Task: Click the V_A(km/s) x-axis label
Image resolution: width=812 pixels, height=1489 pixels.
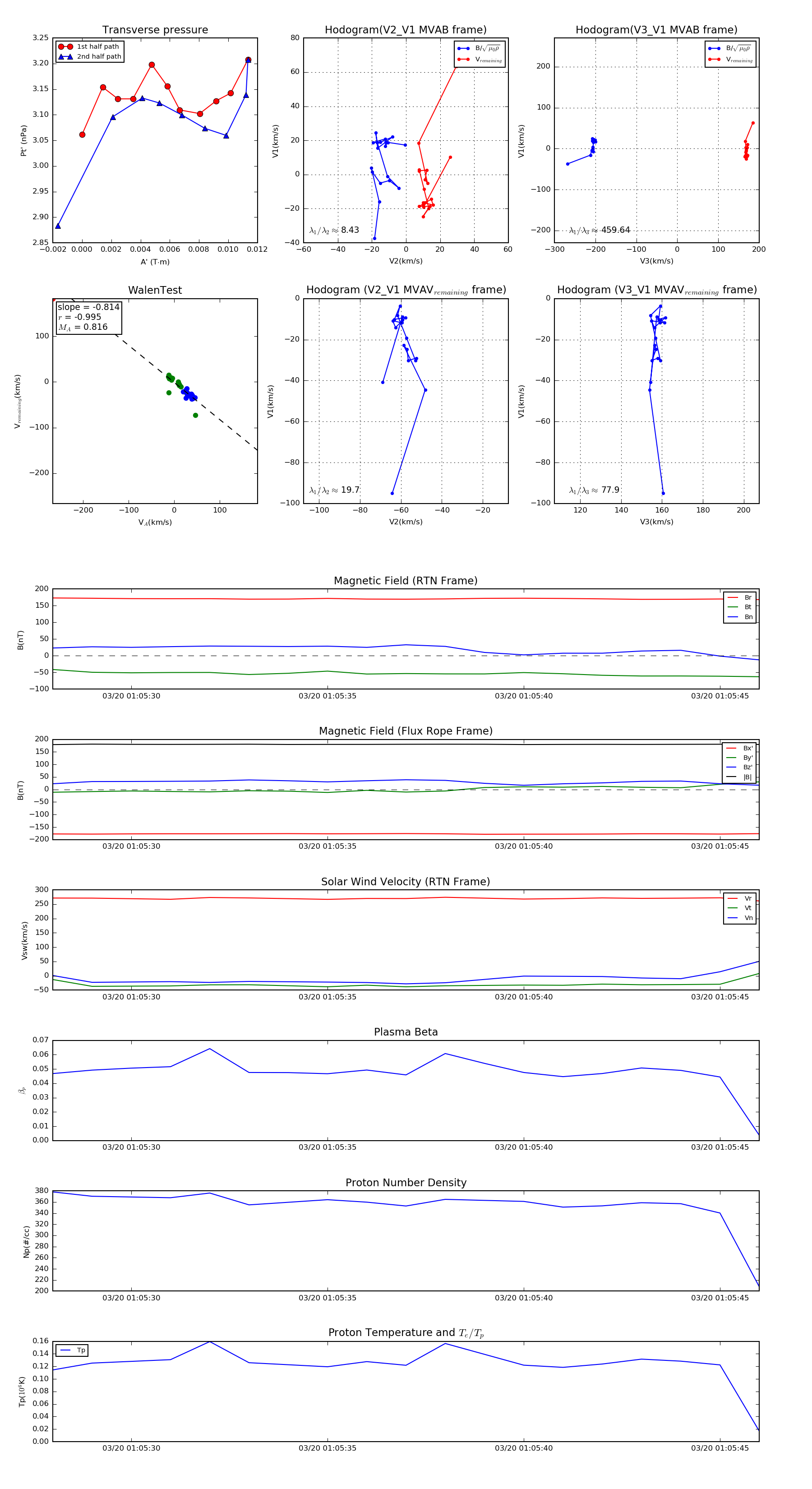Action: click(155, 523)
